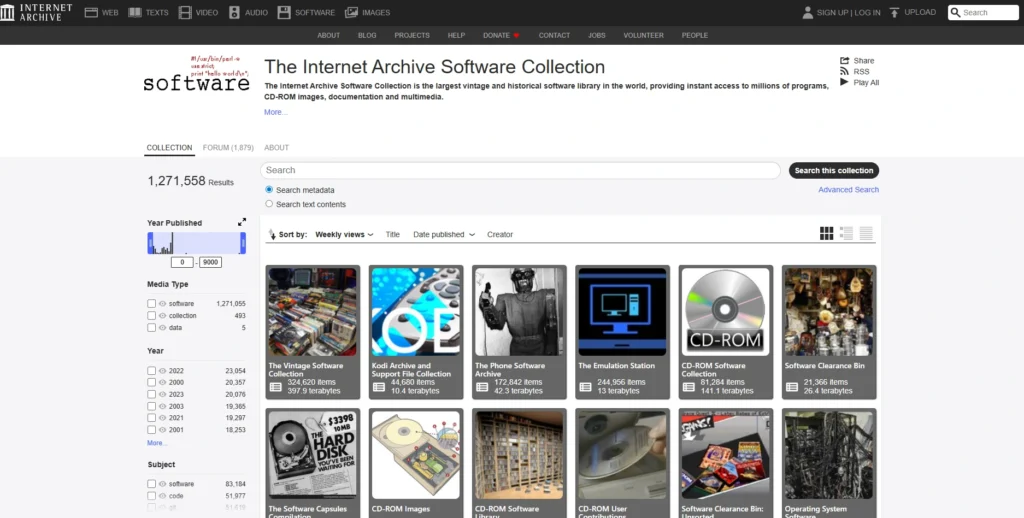Check the year 2000 filter
The height and width of the screenshot is (518, 1024).
coord(152,382)
